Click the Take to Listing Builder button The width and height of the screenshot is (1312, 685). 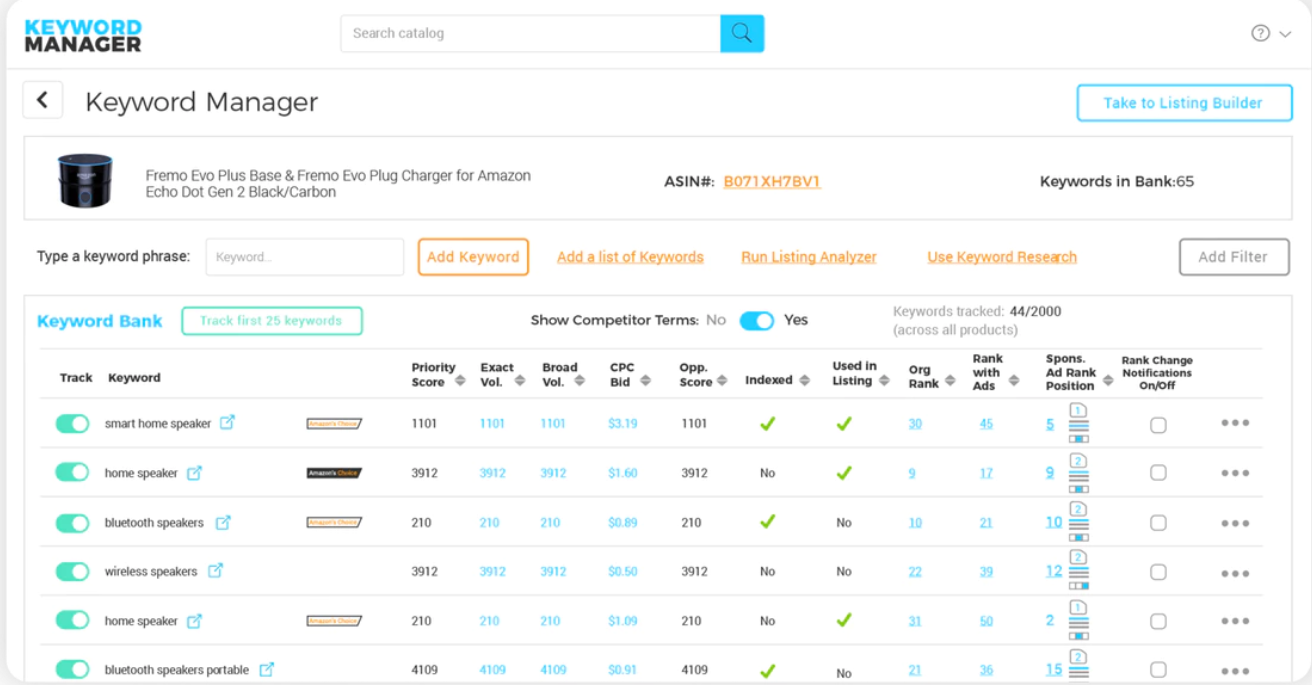pyautogui.click(x=1184, y=102)
